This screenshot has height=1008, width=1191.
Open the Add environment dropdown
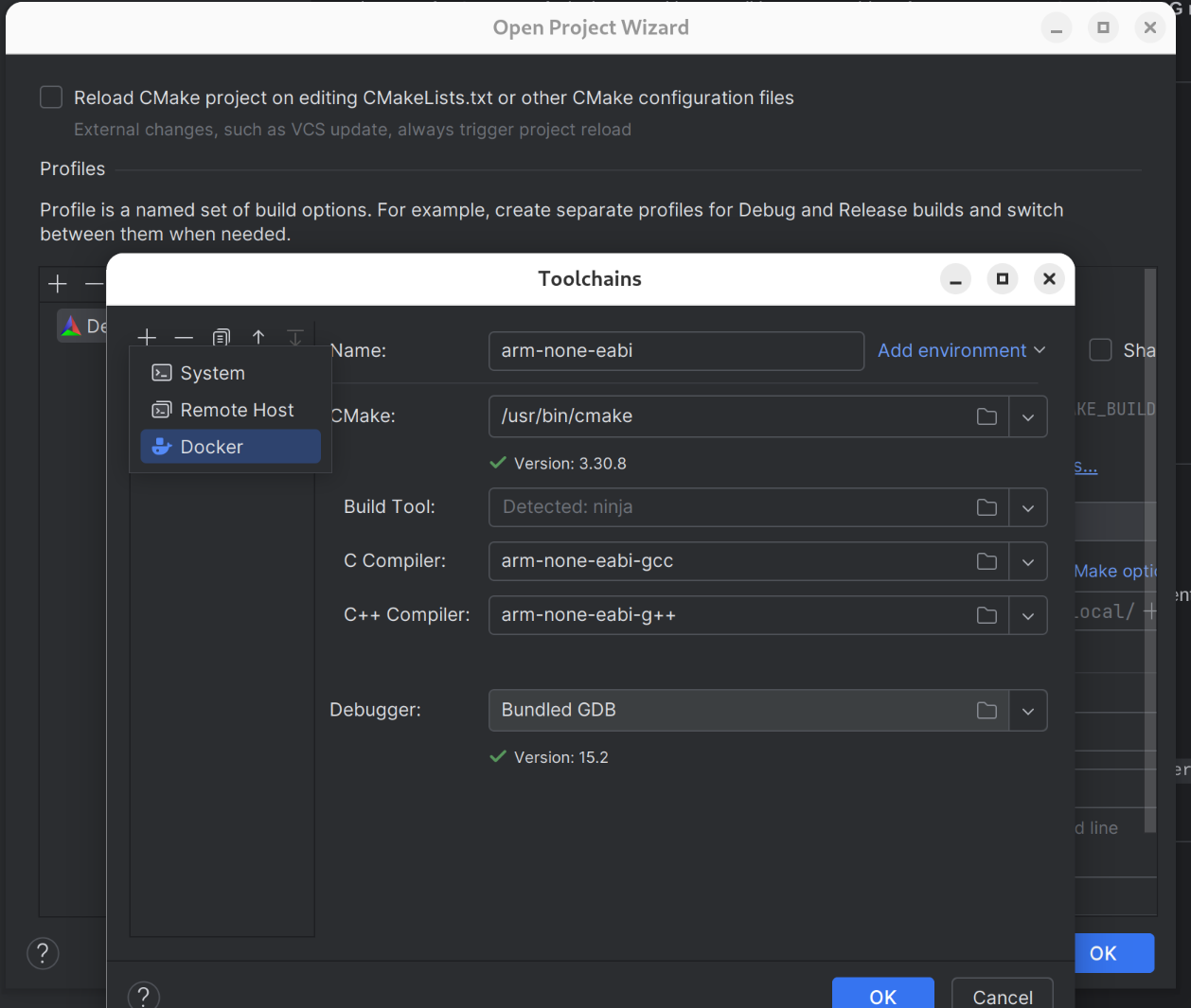coord(961,350)
